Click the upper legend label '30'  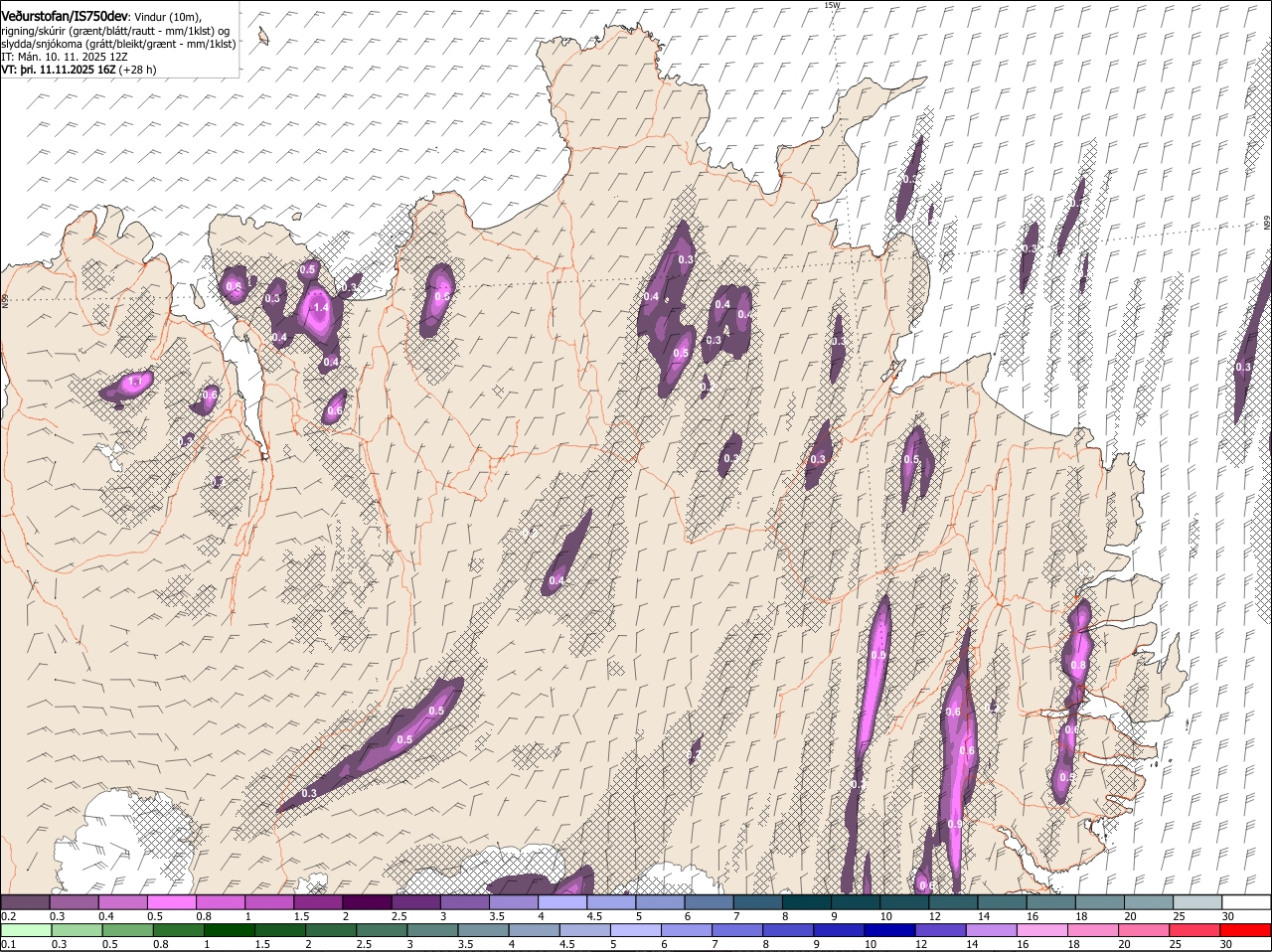1228,915
